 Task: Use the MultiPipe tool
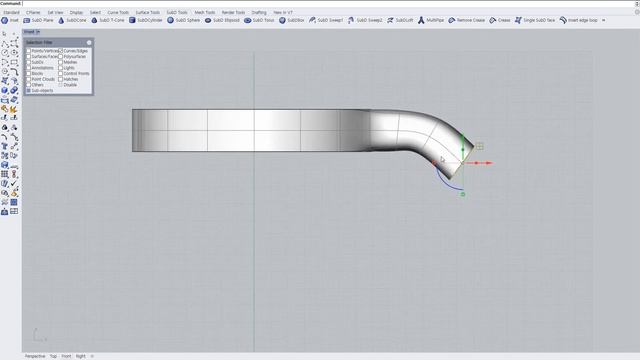pos(431,20)
